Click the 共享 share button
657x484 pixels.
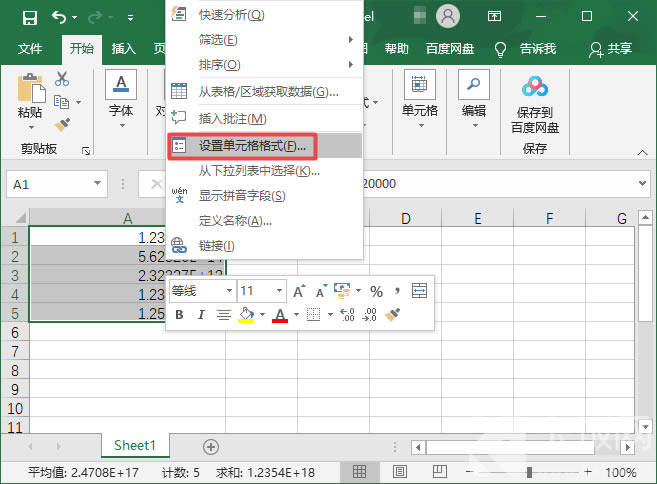611,48
